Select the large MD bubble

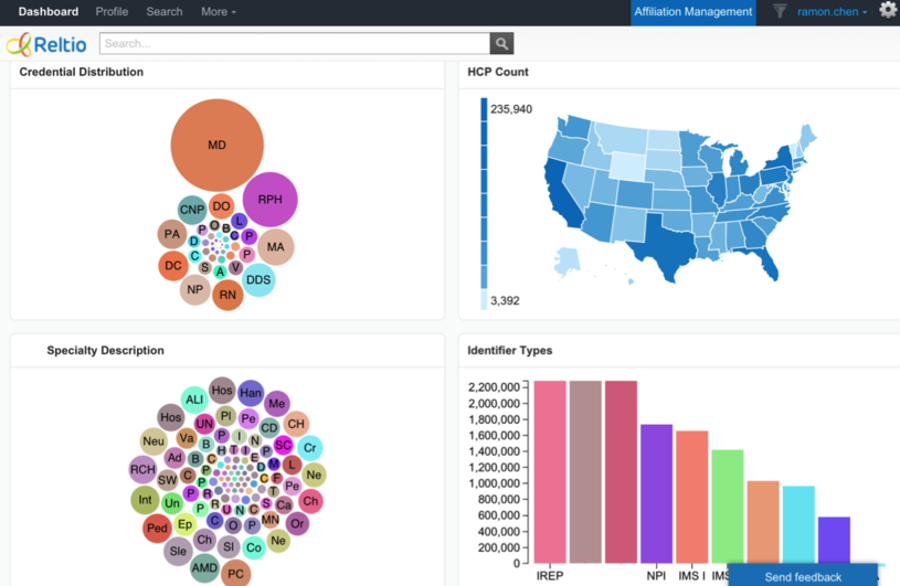217,145
